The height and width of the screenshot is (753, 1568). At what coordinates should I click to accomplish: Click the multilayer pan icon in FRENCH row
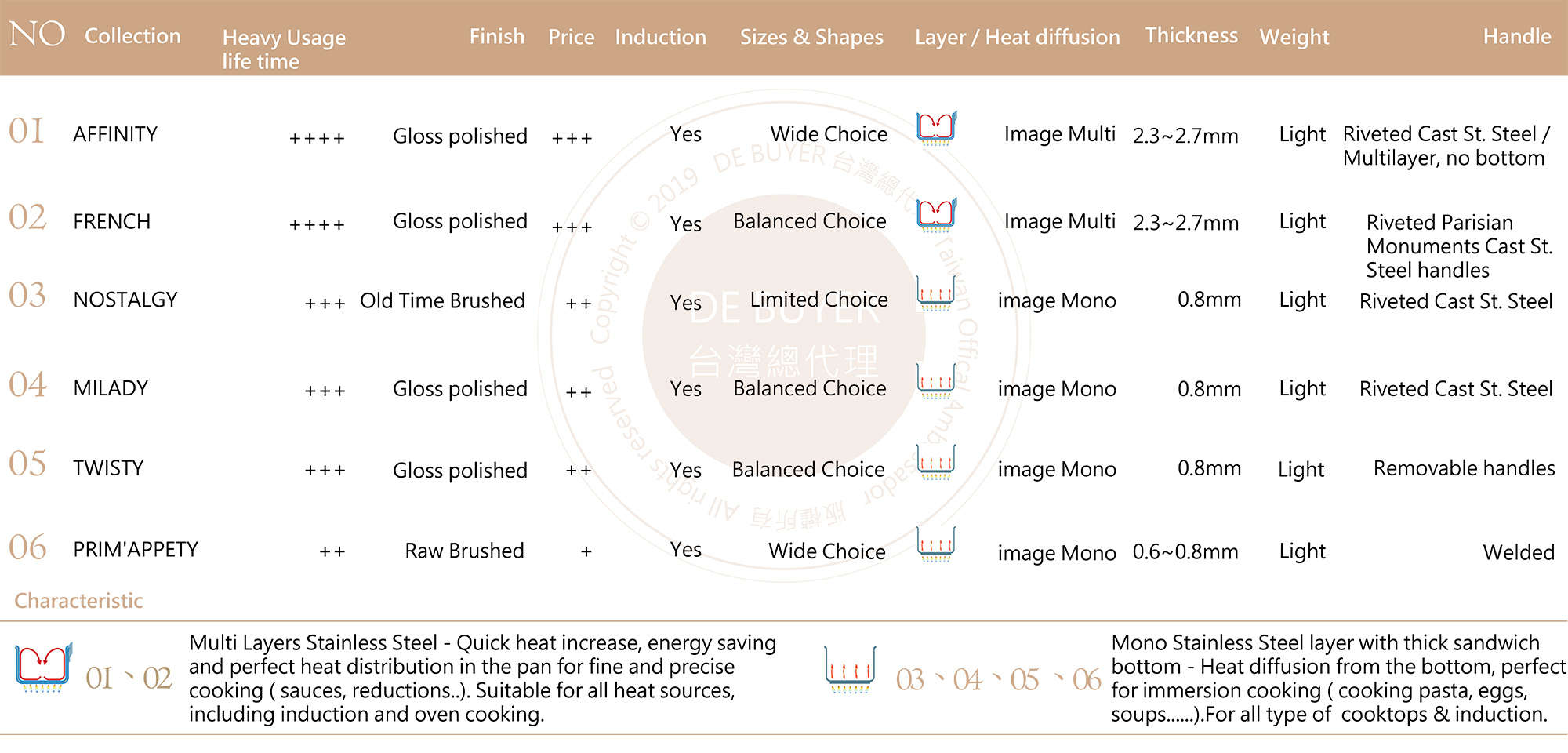point(937,216)
